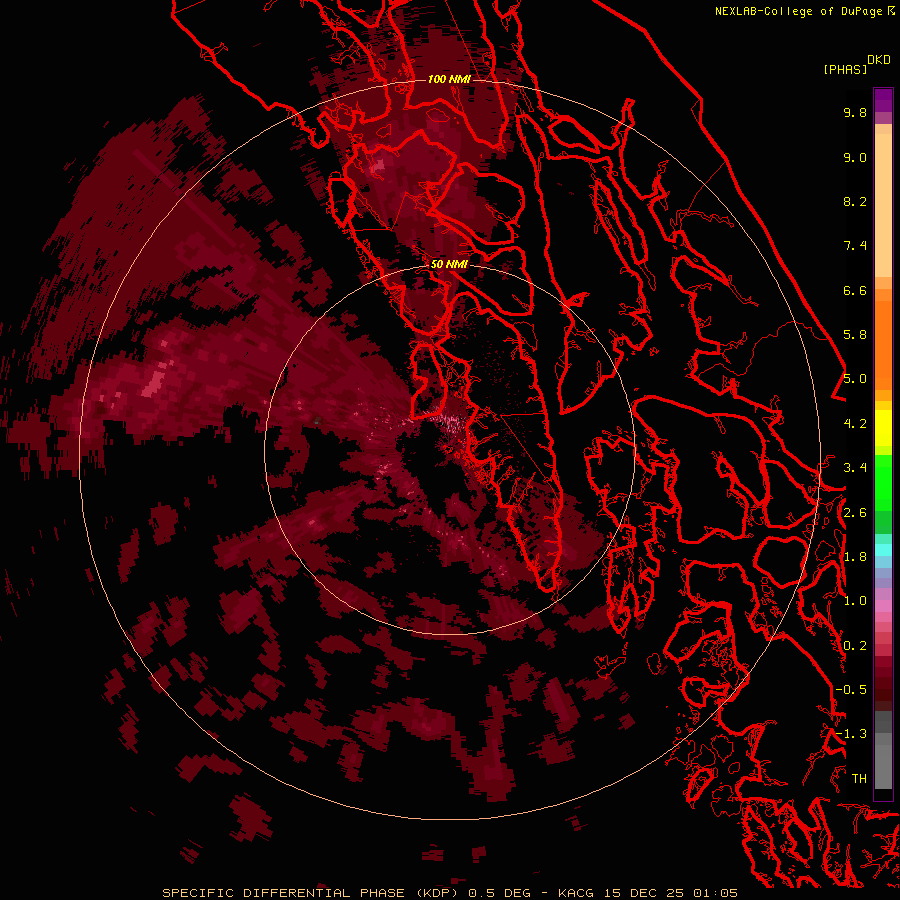Click the 50 NMI range ring label
The width and height of the screenshot is (900, 900).
(449, 264)
